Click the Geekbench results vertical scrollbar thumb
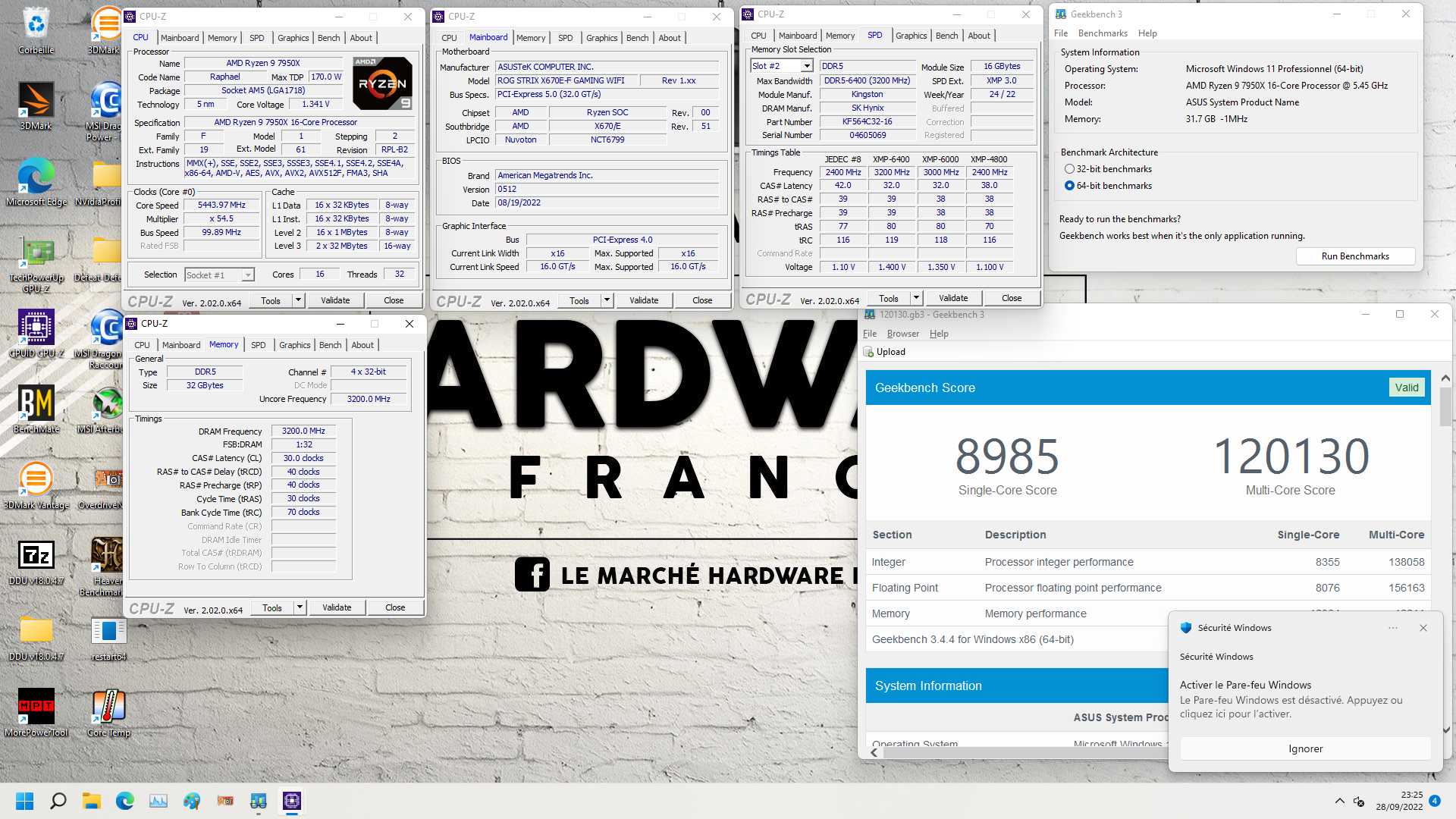This screenshot has width=1456, height=819. (1445, 406)
